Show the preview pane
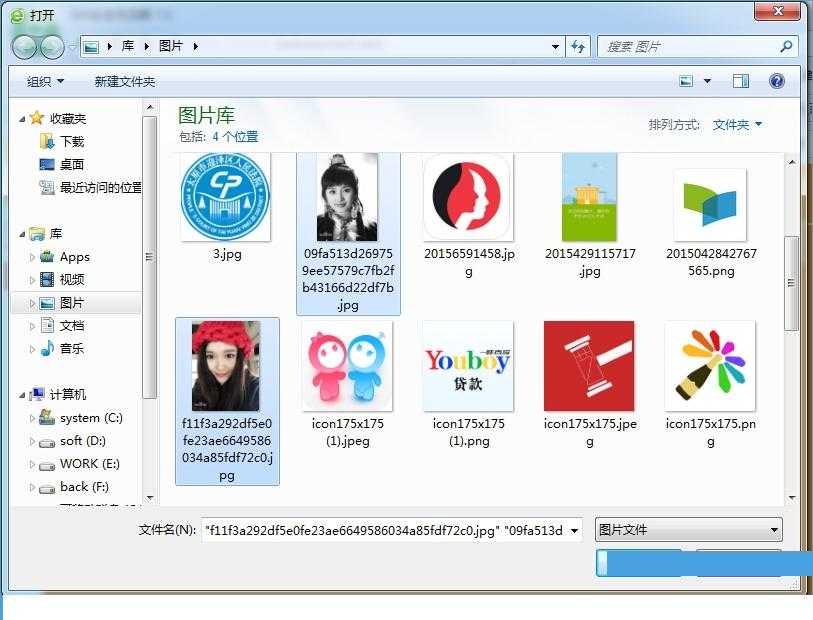Image resolution: width=813 pixels, height=620 pixels. click(x=740, y=81)
